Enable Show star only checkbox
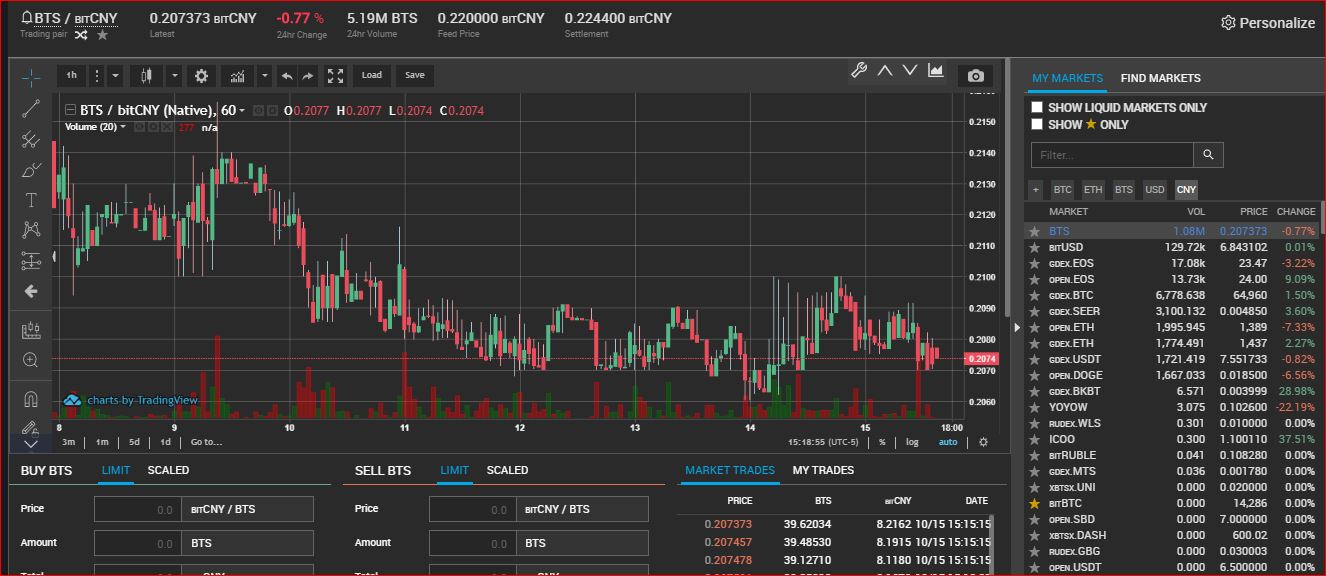This screenshot has height=576, width=1326. pyautogui.click(x=1037, y=124)
